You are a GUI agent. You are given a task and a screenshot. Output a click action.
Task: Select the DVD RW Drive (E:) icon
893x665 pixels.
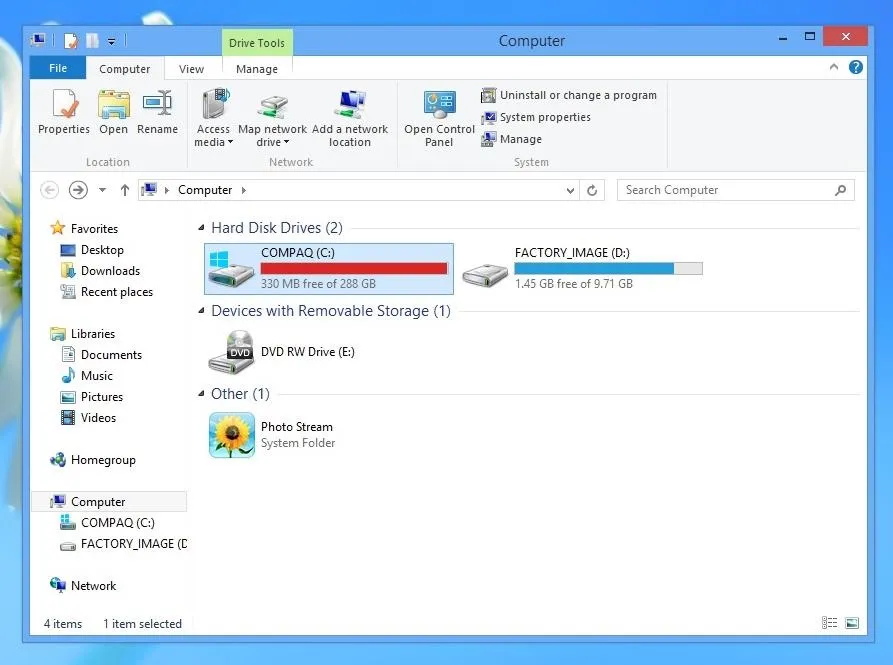point(231,352)
